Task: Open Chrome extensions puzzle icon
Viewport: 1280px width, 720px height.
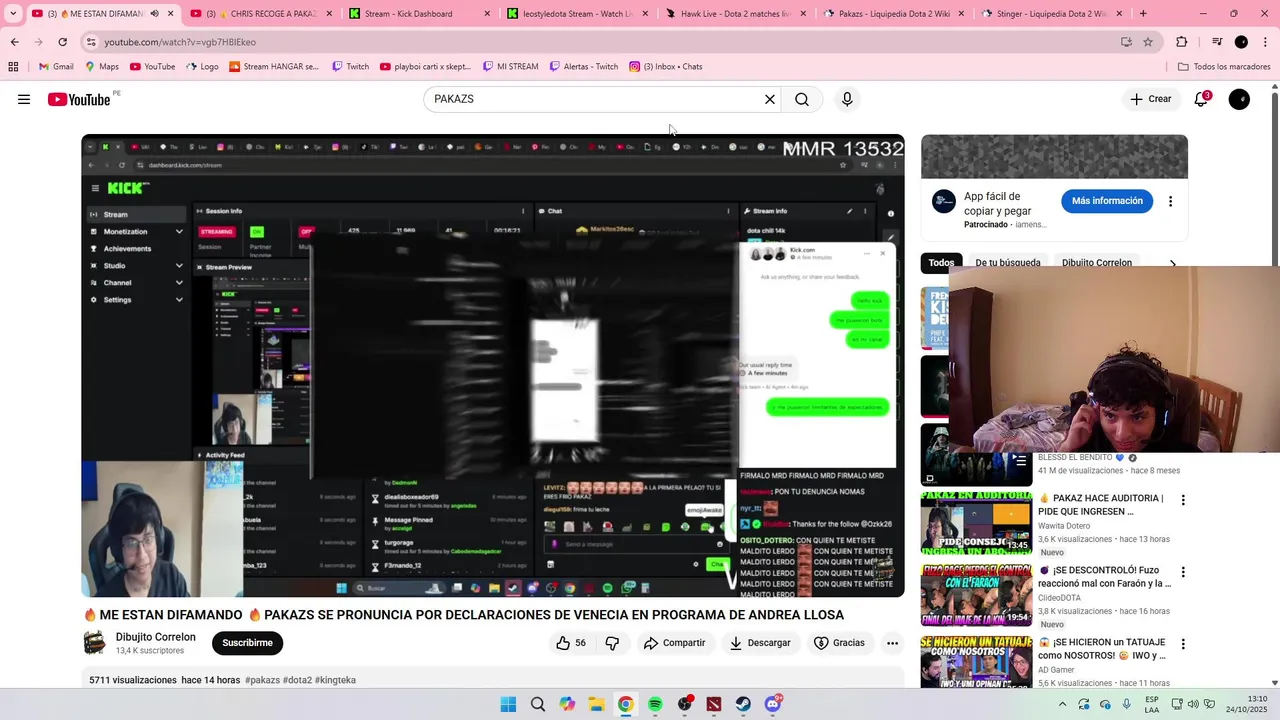Action: [1181, 42]
